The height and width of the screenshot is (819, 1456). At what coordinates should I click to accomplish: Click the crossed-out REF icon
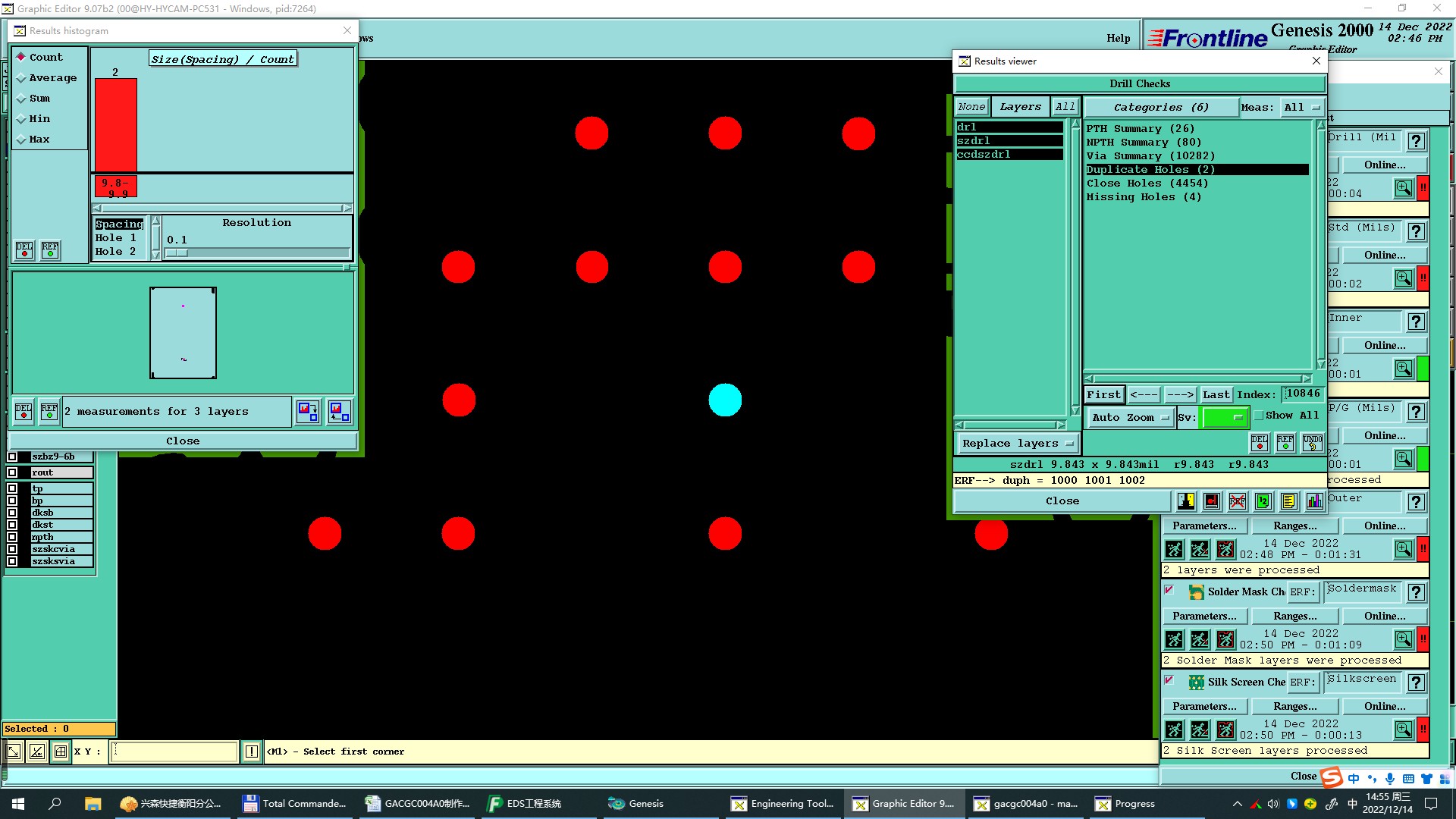(x=1238, y=501)
